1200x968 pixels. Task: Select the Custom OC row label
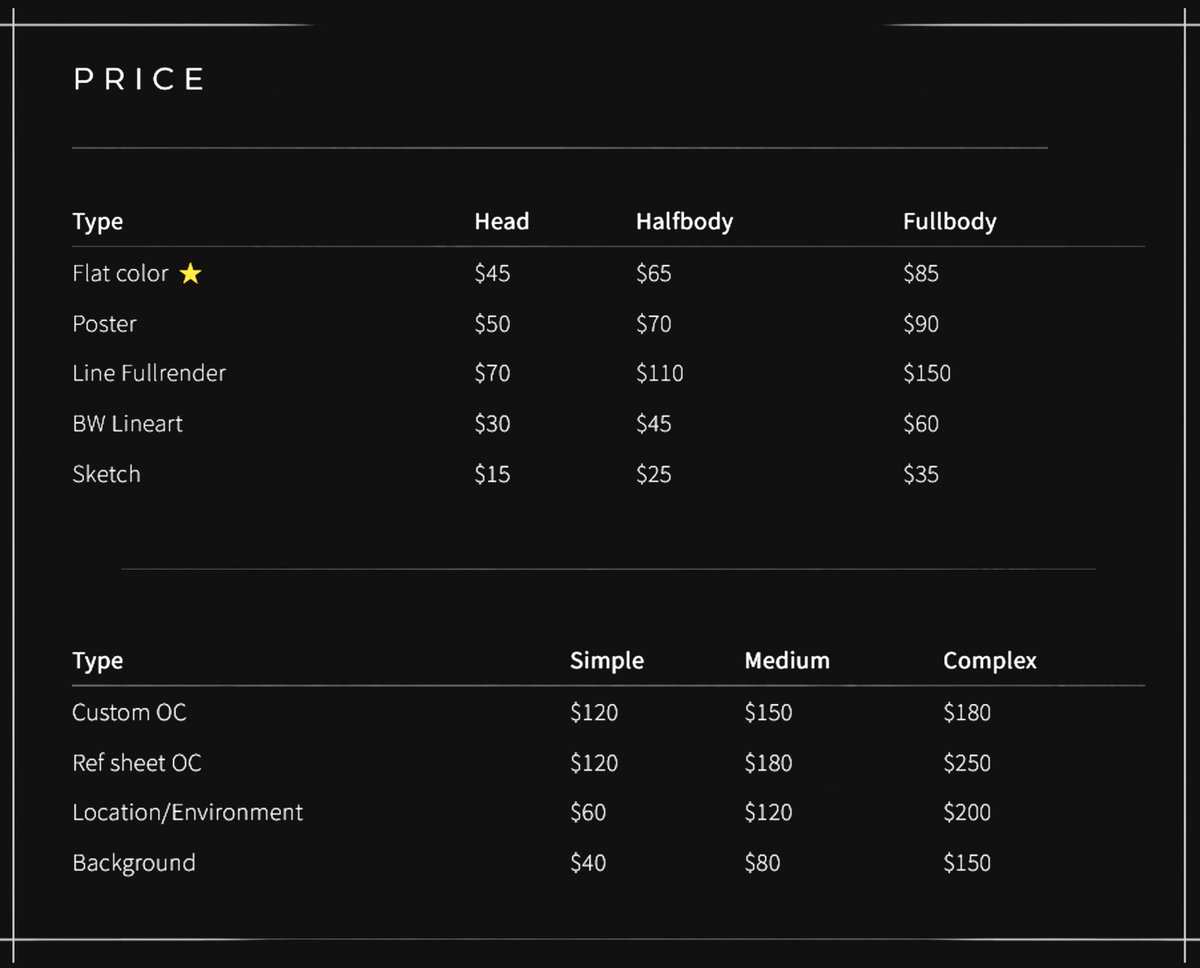coord(129,713)
